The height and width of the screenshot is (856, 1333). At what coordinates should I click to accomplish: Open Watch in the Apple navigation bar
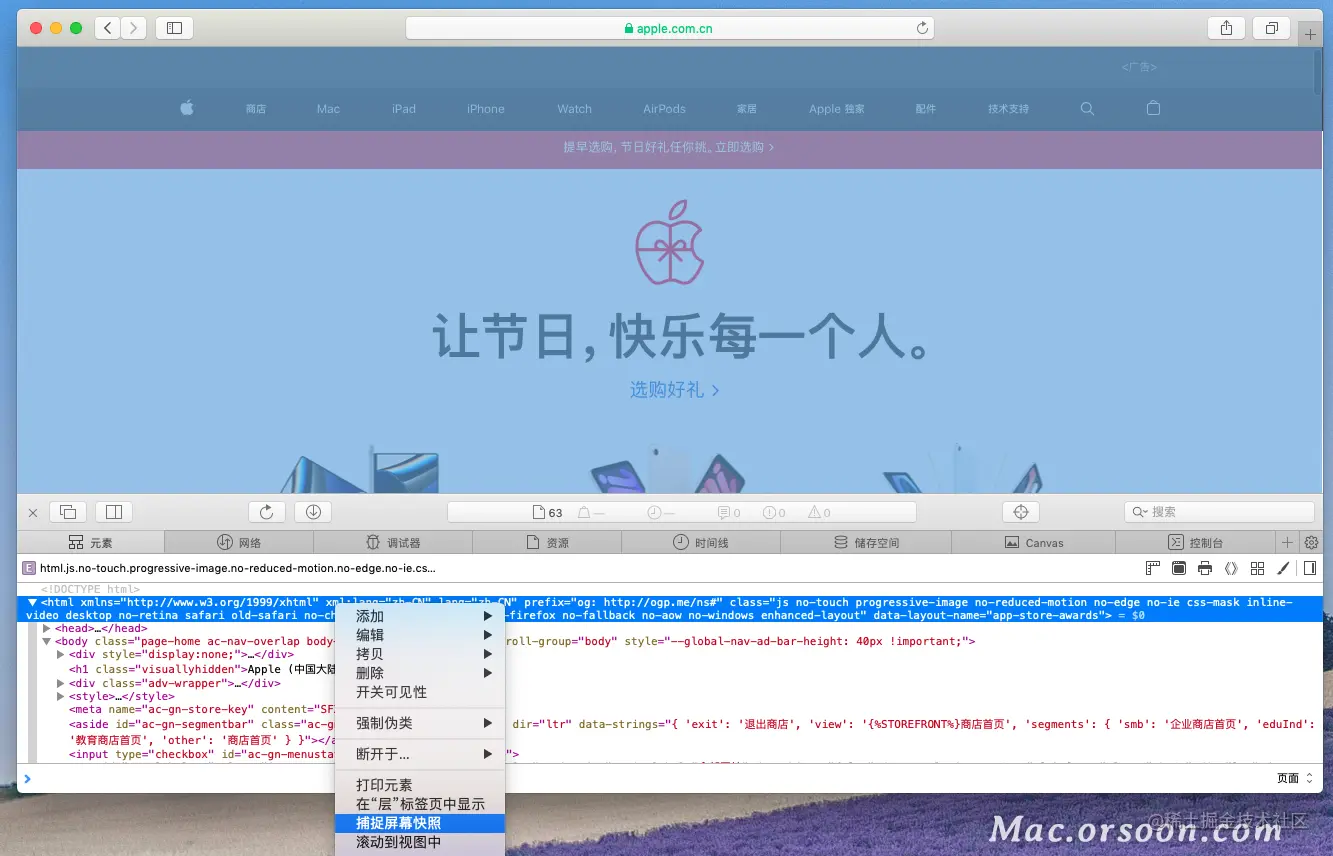tap(575, 109)
